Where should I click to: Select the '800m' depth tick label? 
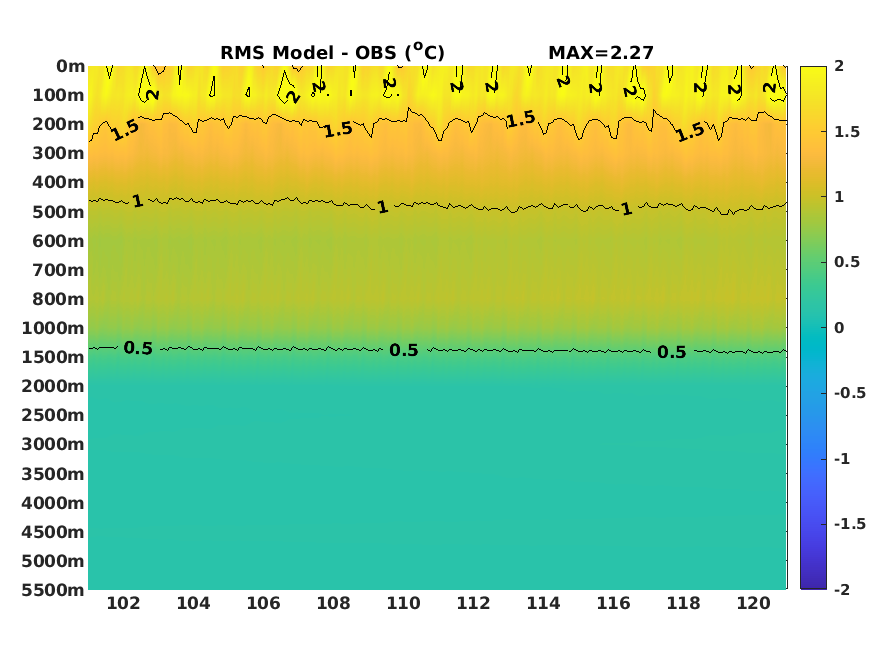58,300
